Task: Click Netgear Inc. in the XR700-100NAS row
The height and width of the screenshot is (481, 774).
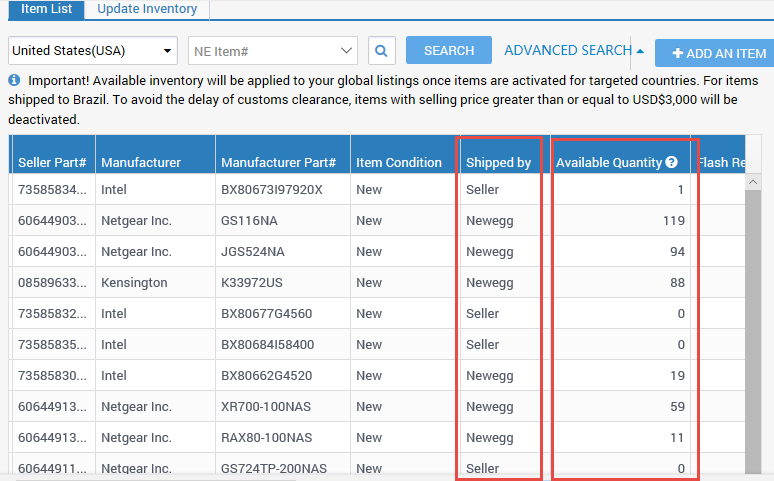Action: click(x=136, y=407)
